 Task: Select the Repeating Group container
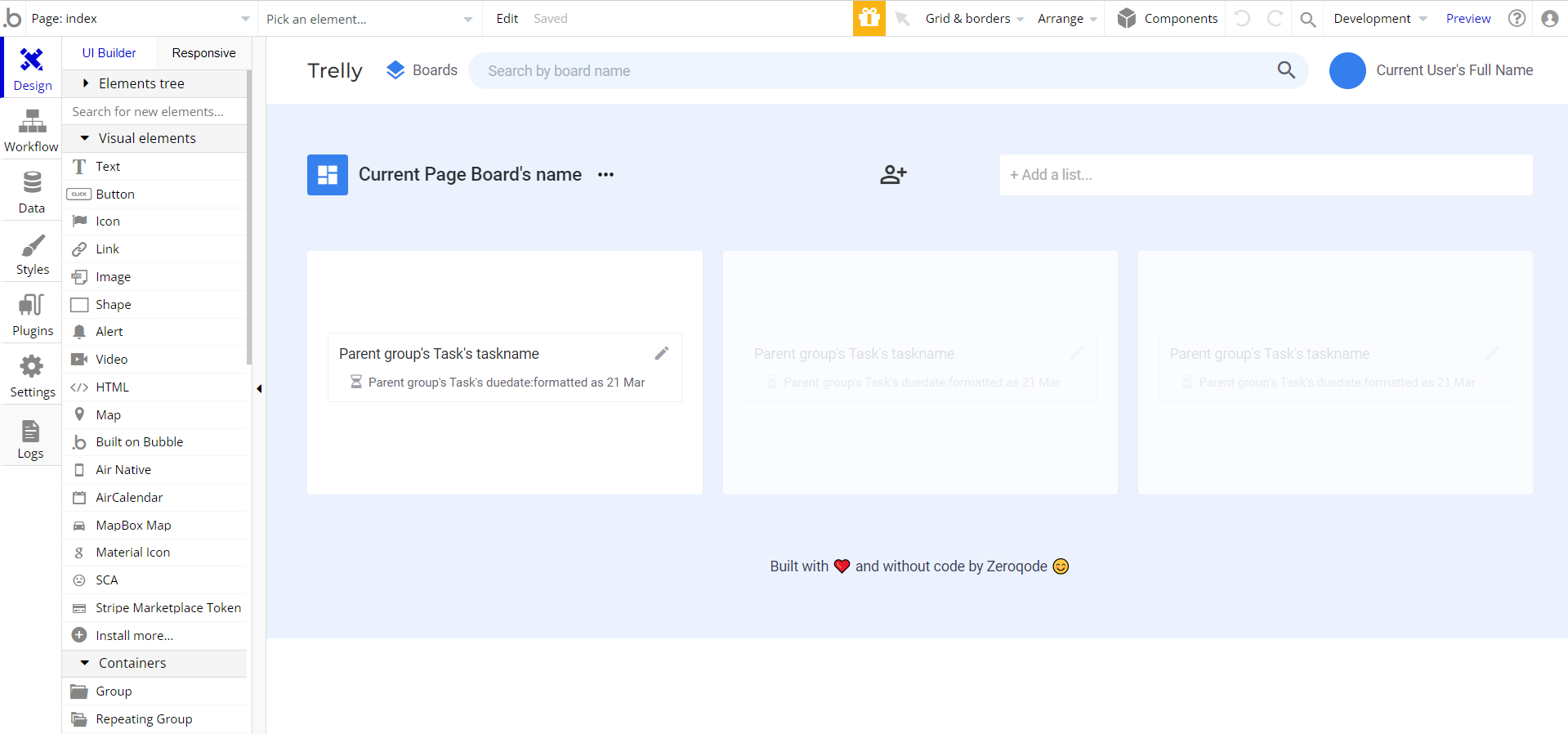click(154, 718)
